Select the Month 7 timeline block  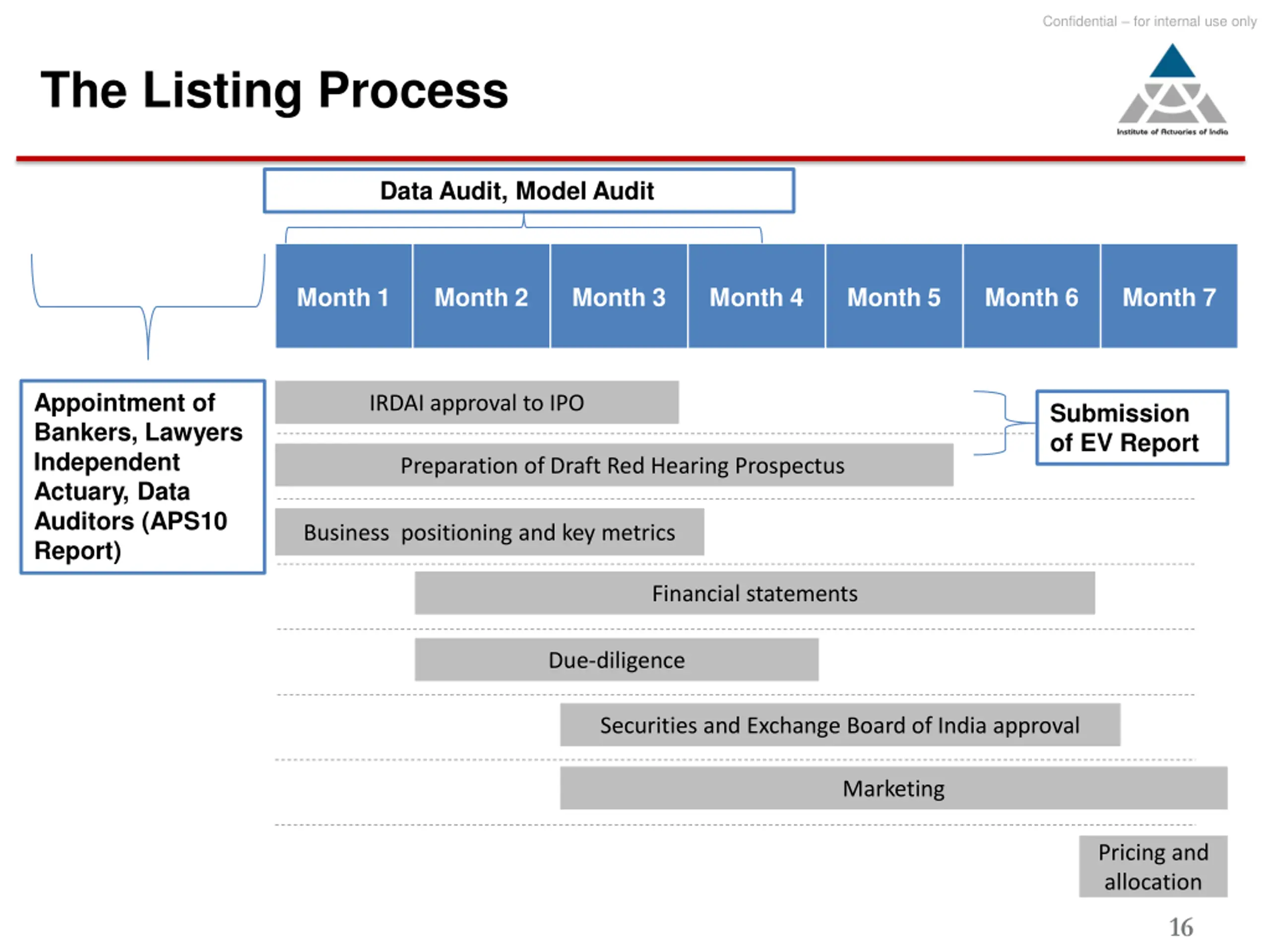tap(1169, 296)
